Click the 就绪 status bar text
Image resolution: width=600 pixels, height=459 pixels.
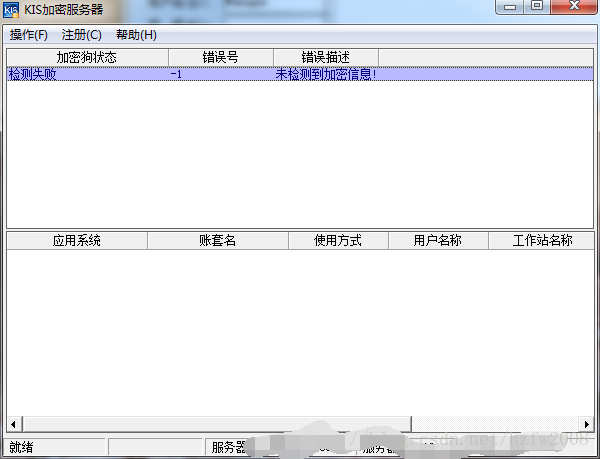[21, 447]
